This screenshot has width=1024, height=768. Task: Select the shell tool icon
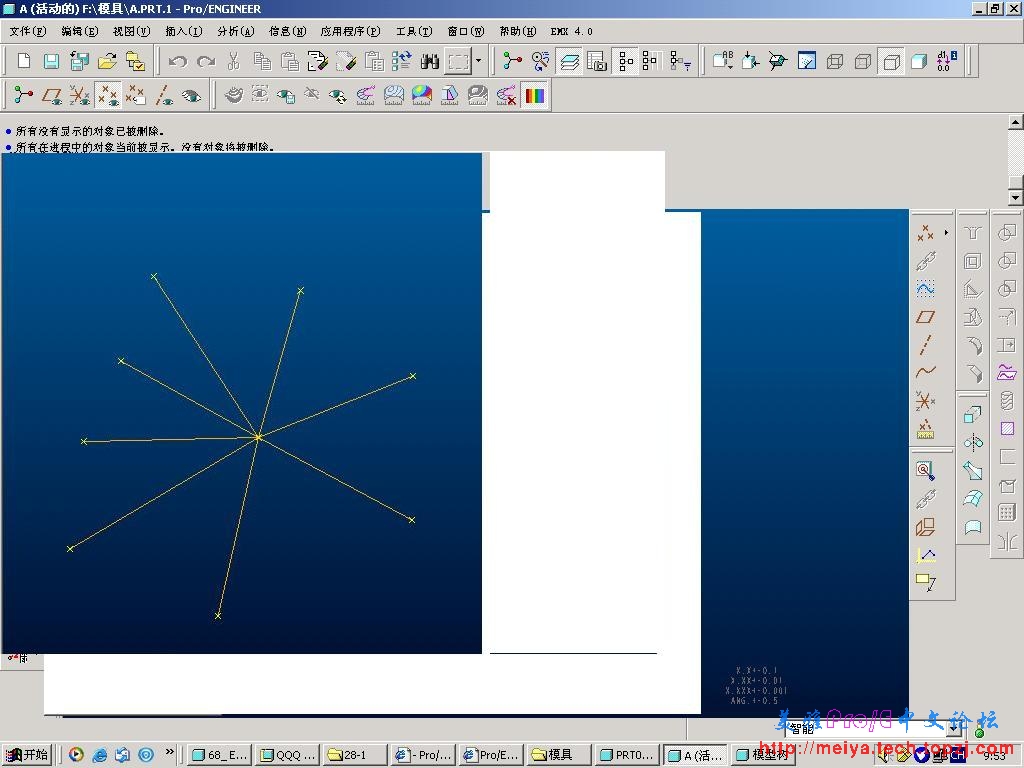pos(972,261)
